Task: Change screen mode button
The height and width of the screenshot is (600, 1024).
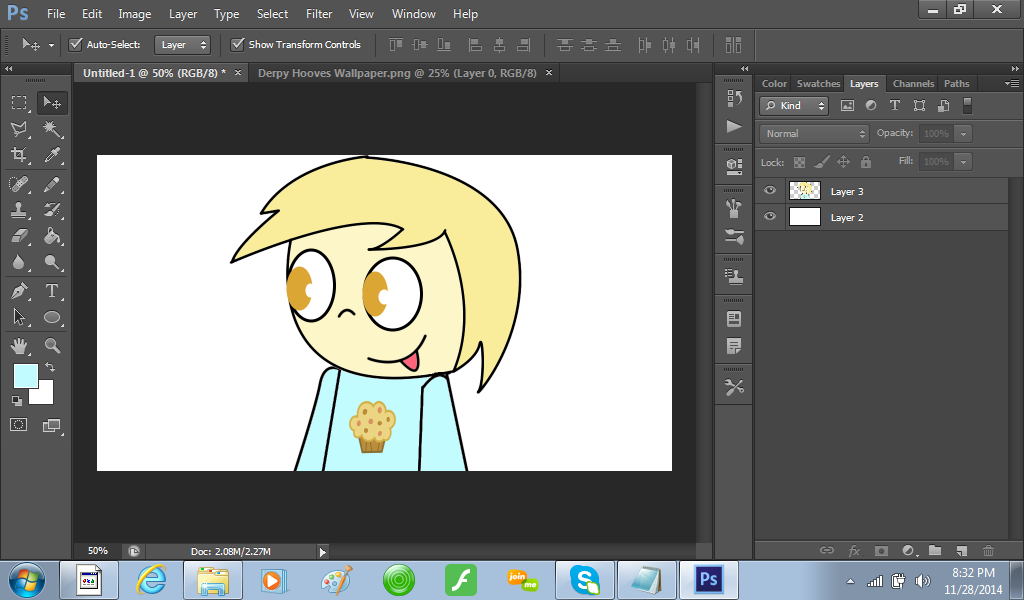Action: [x=52, y=426]
